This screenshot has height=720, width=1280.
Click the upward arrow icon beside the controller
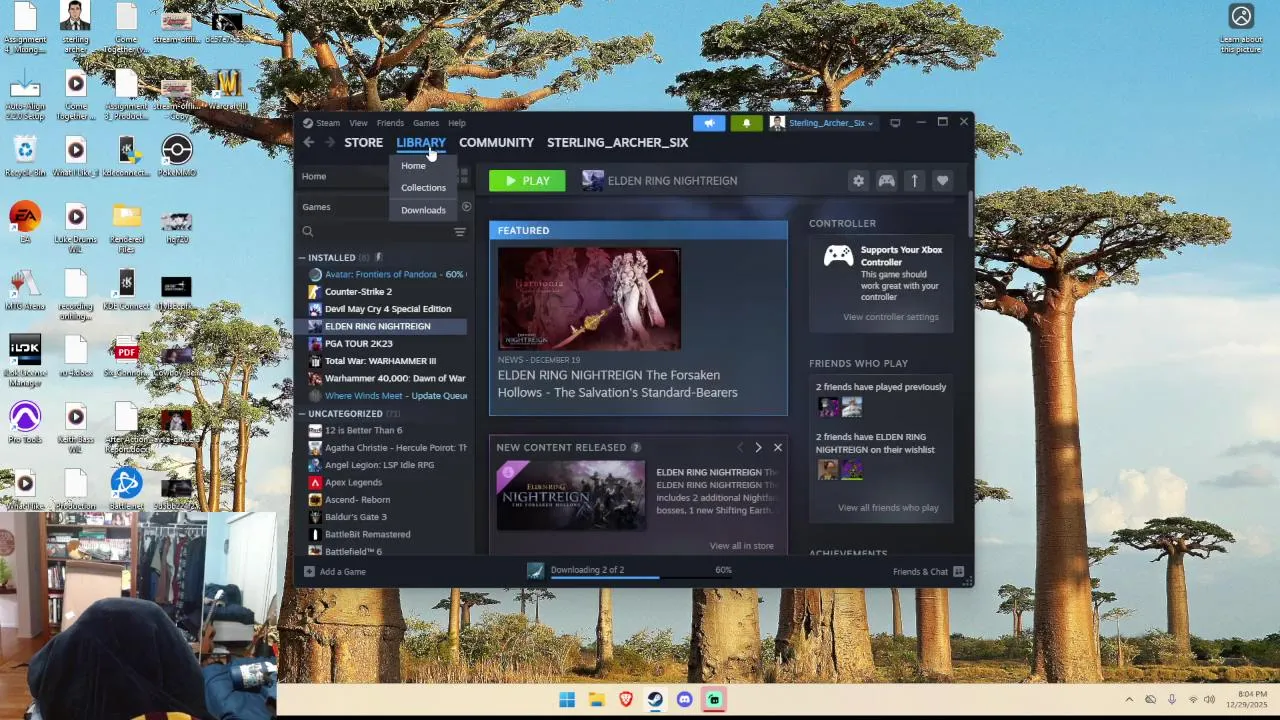[x=914, y=181]
